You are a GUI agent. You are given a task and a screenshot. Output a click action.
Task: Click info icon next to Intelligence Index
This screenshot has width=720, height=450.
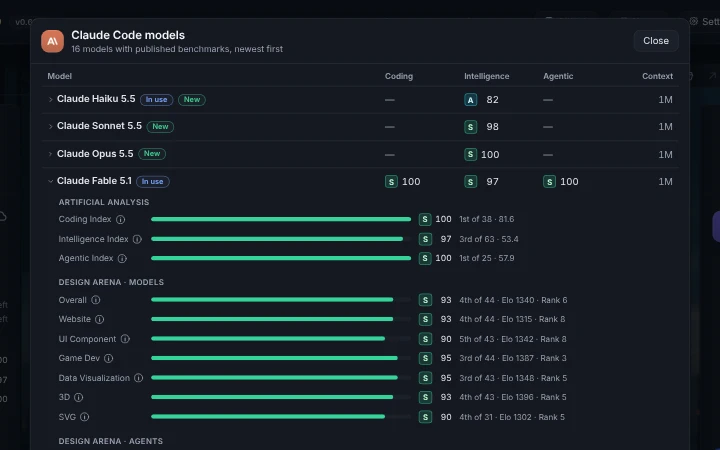[x=137, y=239]
